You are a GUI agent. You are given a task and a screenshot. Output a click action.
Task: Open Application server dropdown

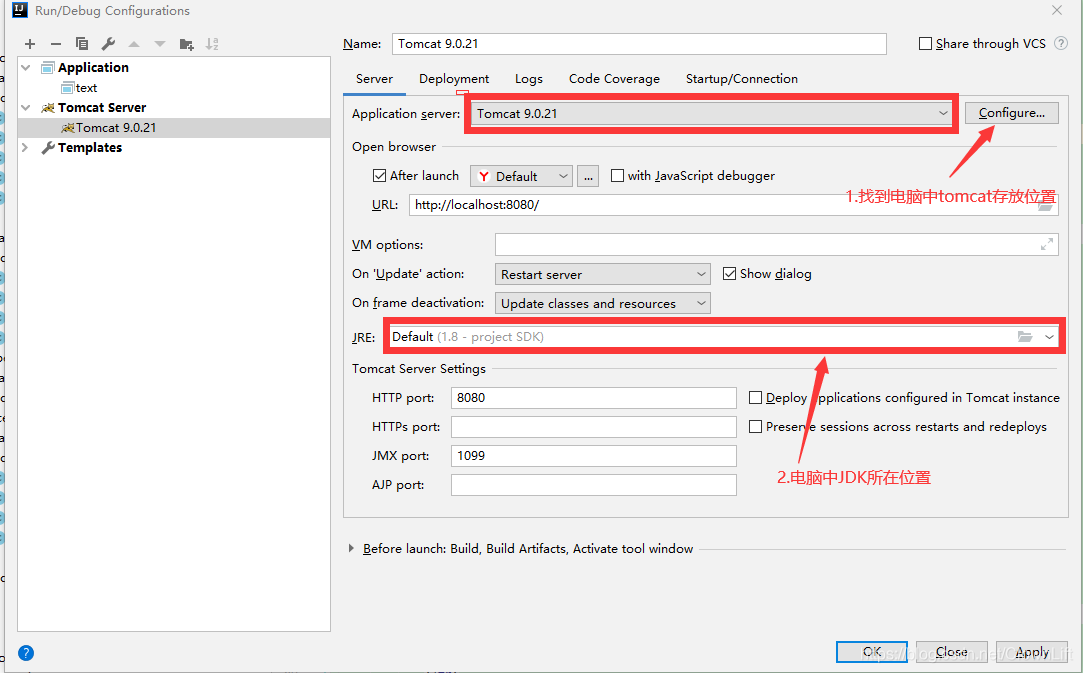(x=711, y=113)
